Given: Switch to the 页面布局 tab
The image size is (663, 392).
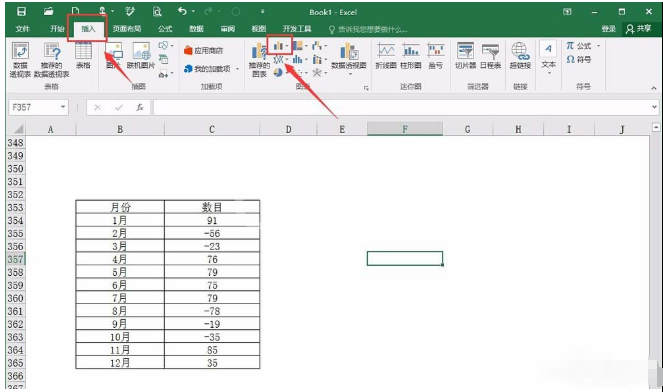Looking at the screenshot, I should (x=127, y=29).
